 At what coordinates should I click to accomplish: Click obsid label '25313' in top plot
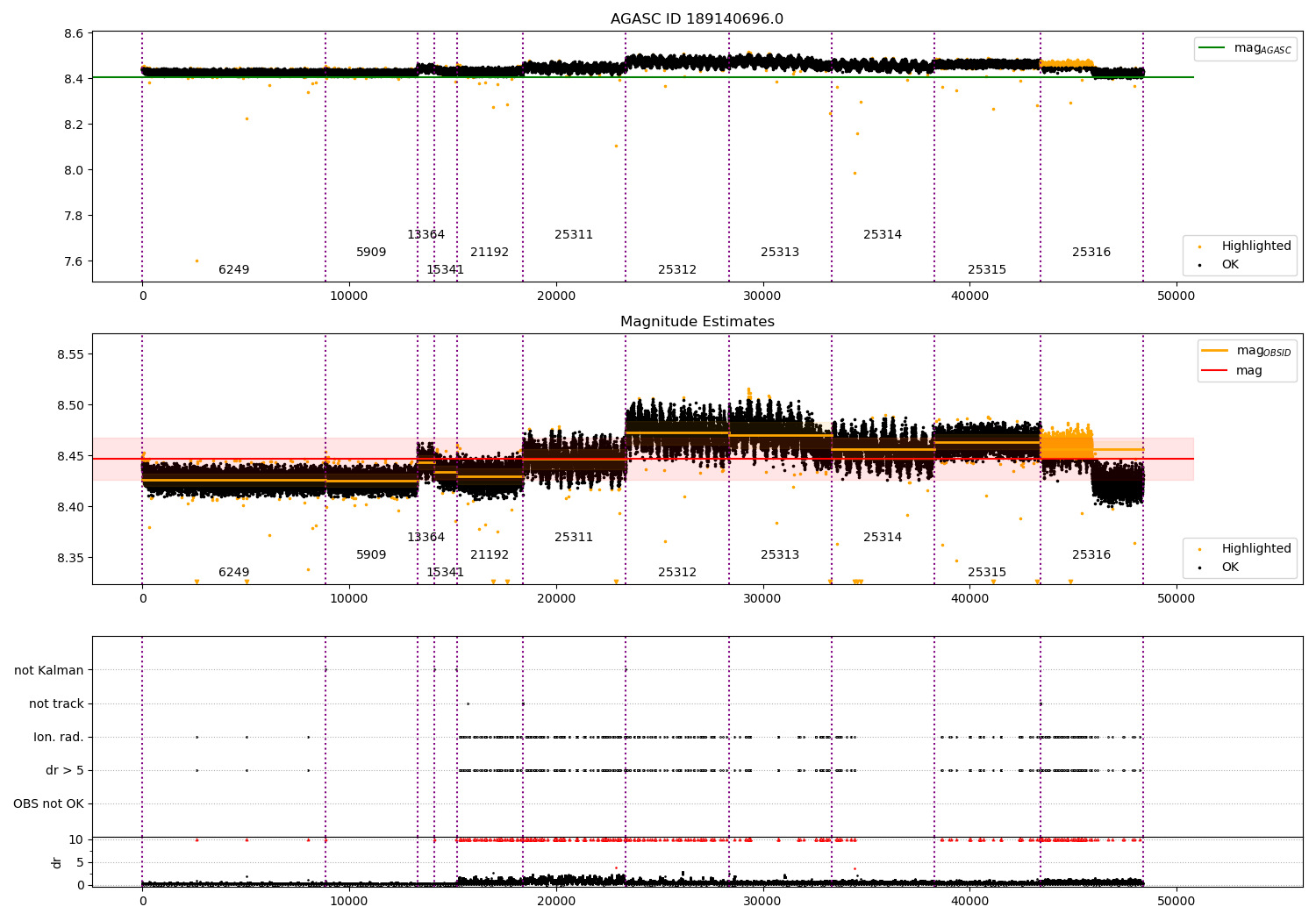780,253
